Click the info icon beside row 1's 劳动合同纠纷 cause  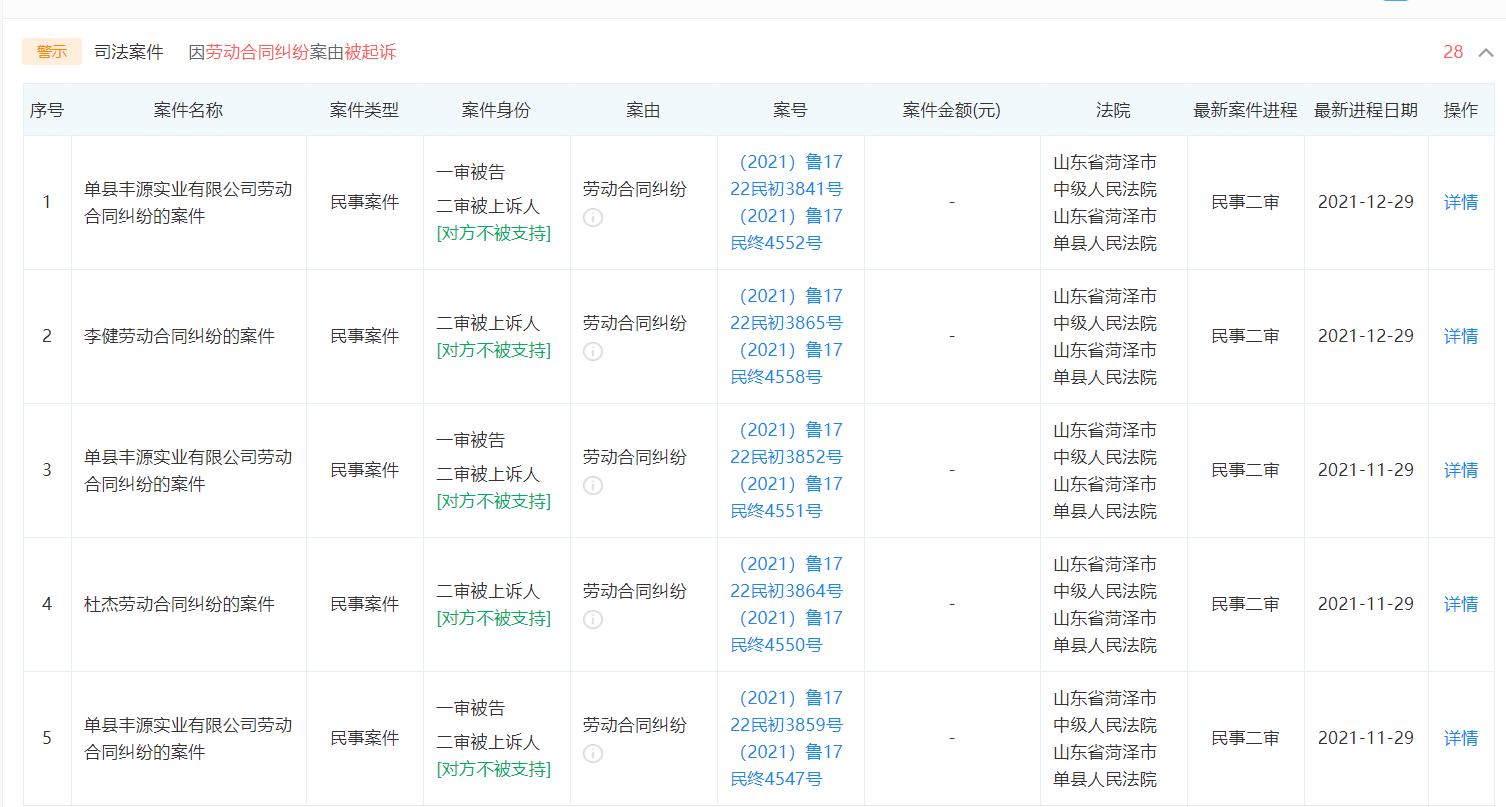pyautogui.click(x=592, y=217)
